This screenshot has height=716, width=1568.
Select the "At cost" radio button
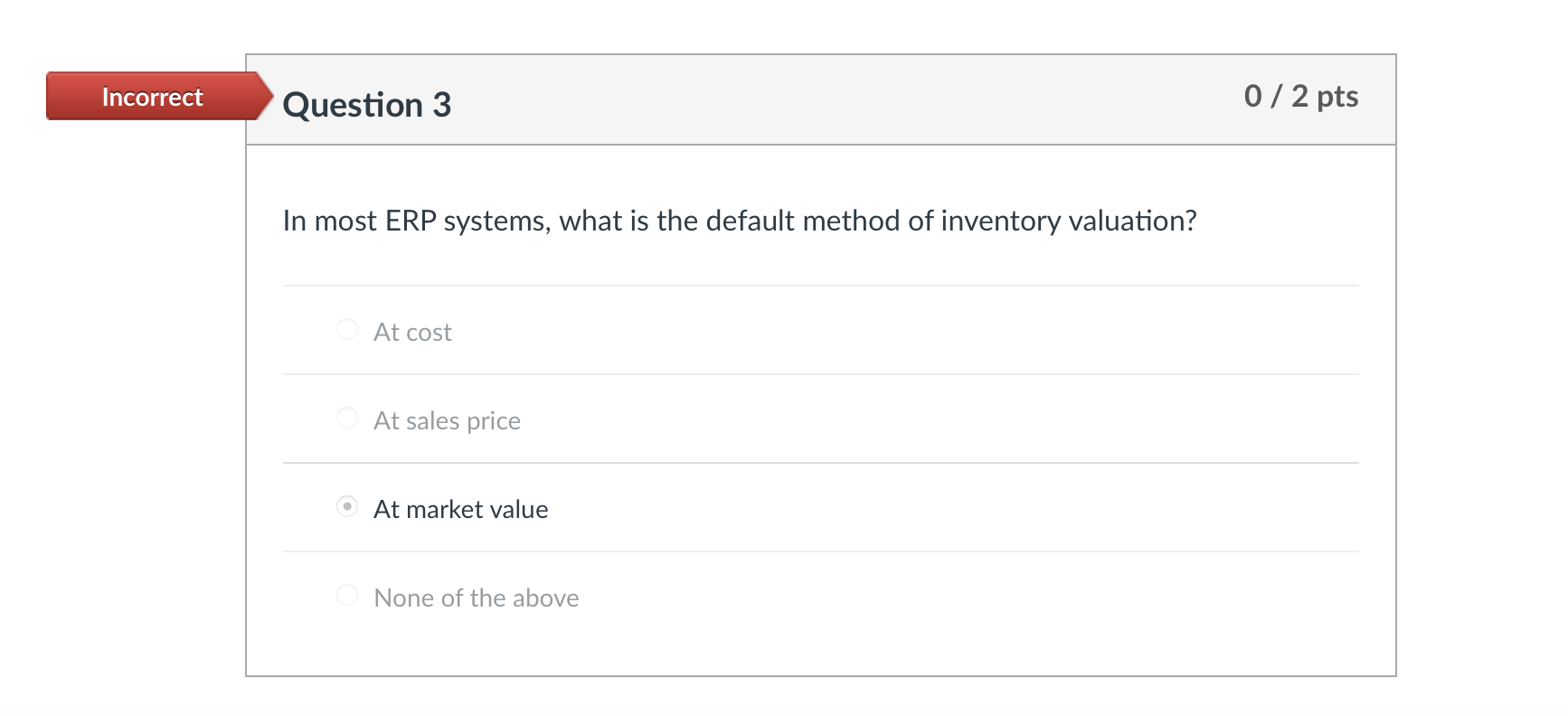347,329
